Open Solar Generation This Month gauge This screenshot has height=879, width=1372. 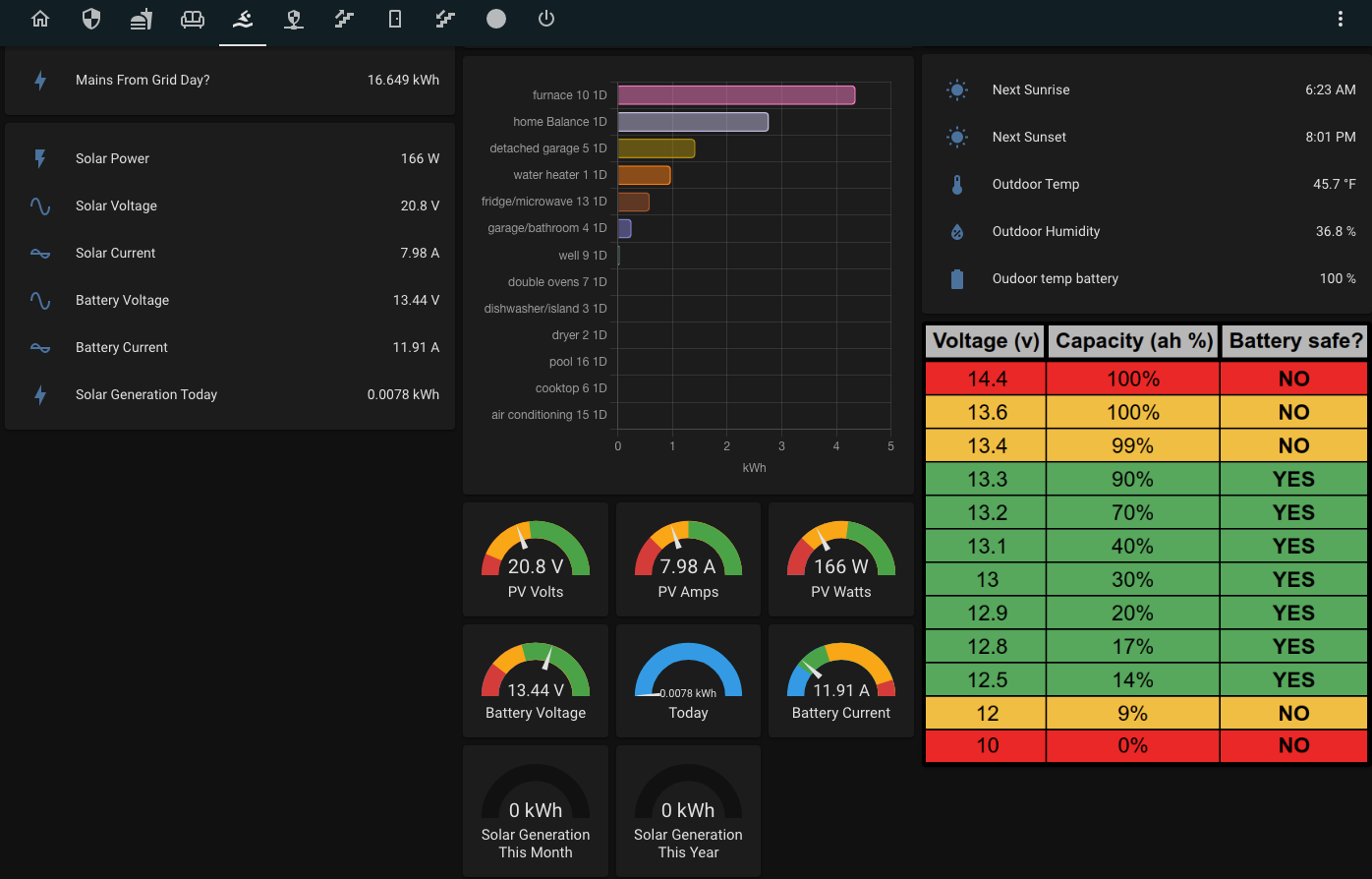pos(536,810)
